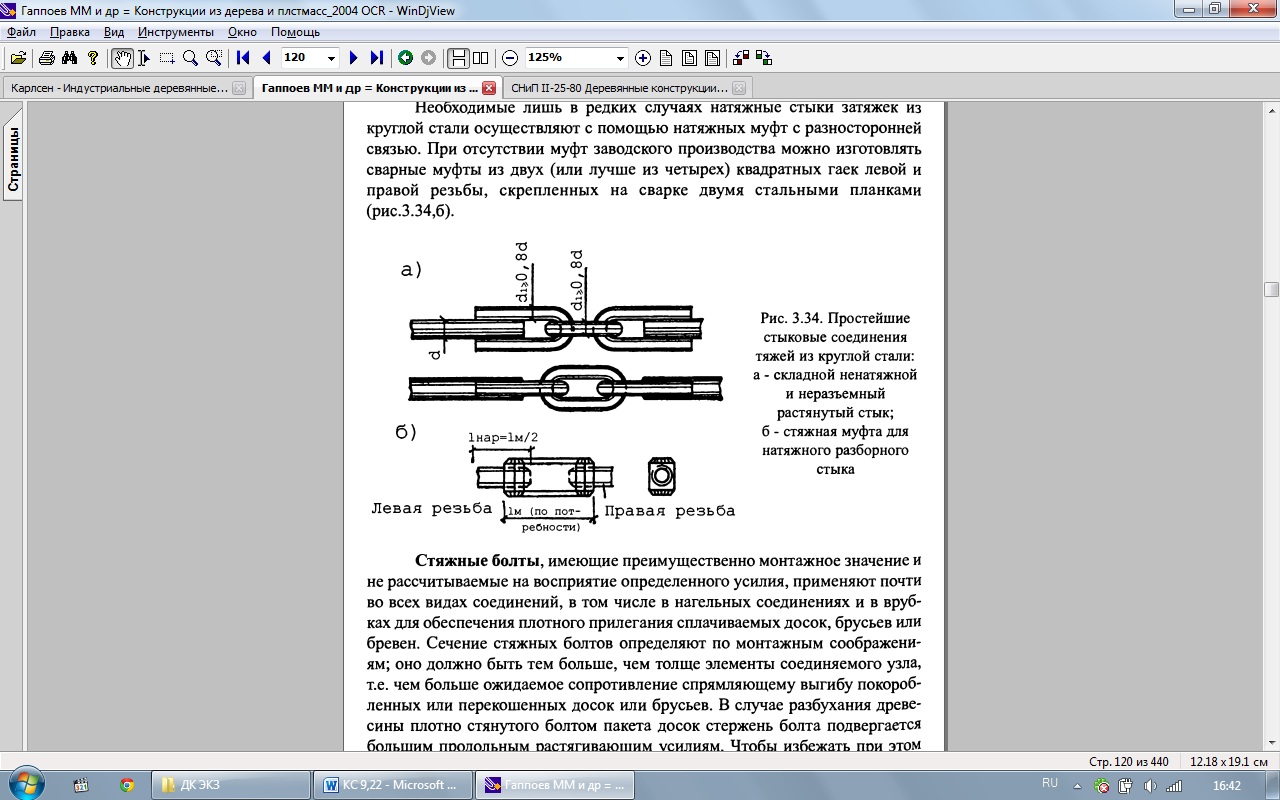The image size is (1280, 800).
Task: Open the 125% zoom level dropdown
Action: (621, 58)
